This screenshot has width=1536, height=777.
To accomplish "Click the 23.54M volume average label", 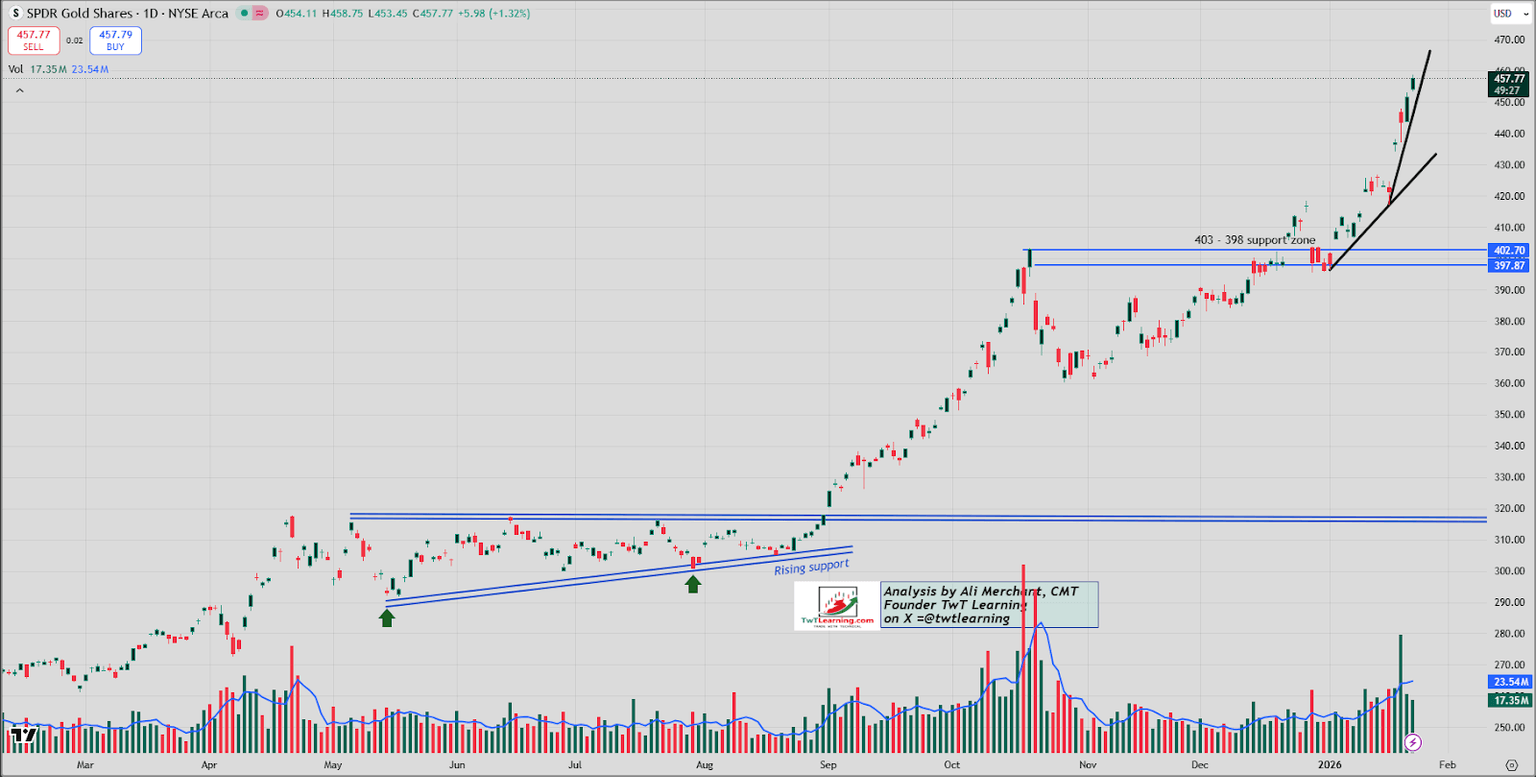I will coord(1508,682).
